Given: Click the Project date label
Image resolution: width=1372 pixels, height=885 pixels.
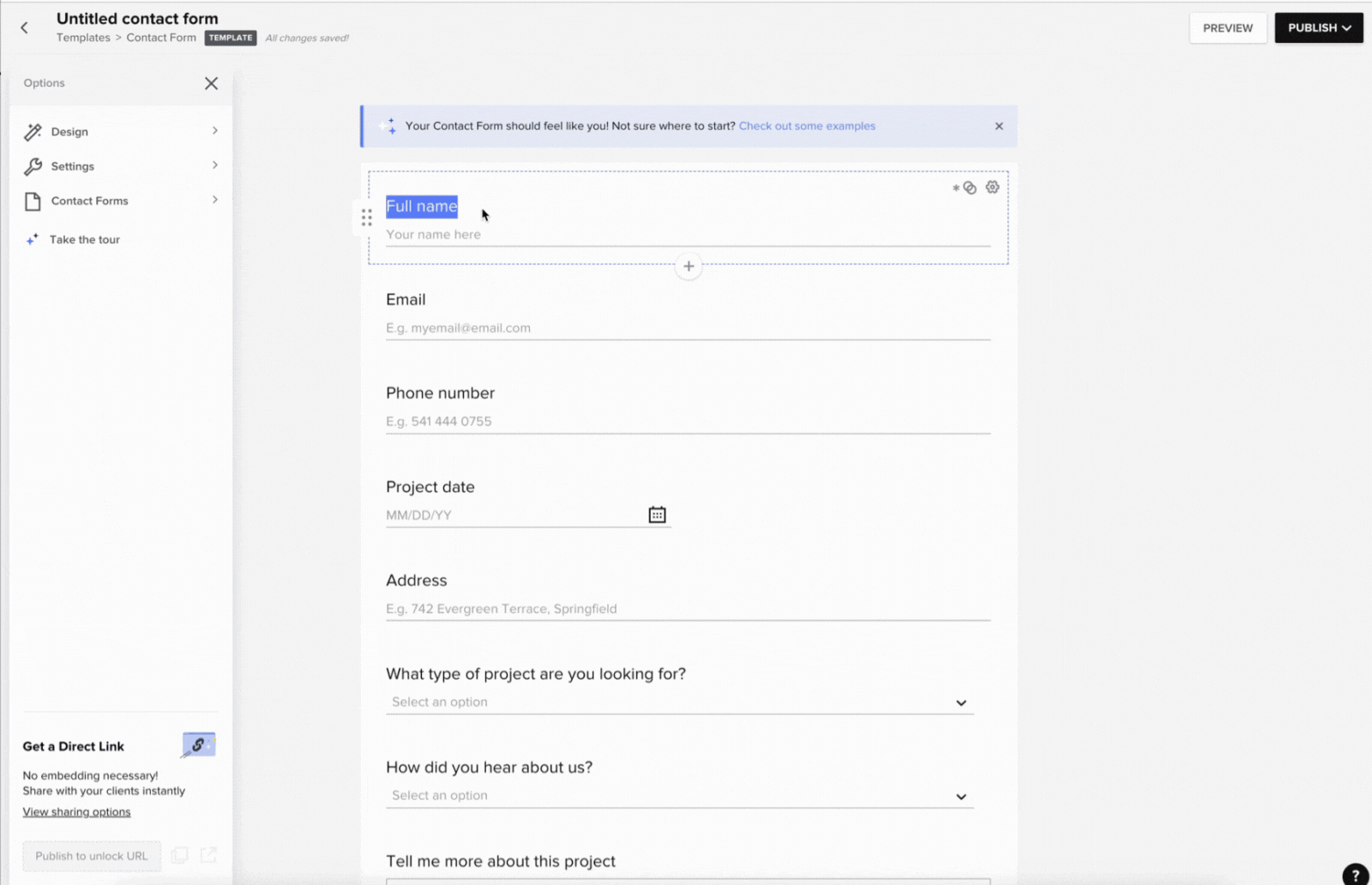Looking at the screenshot, I should pos(430,486).
